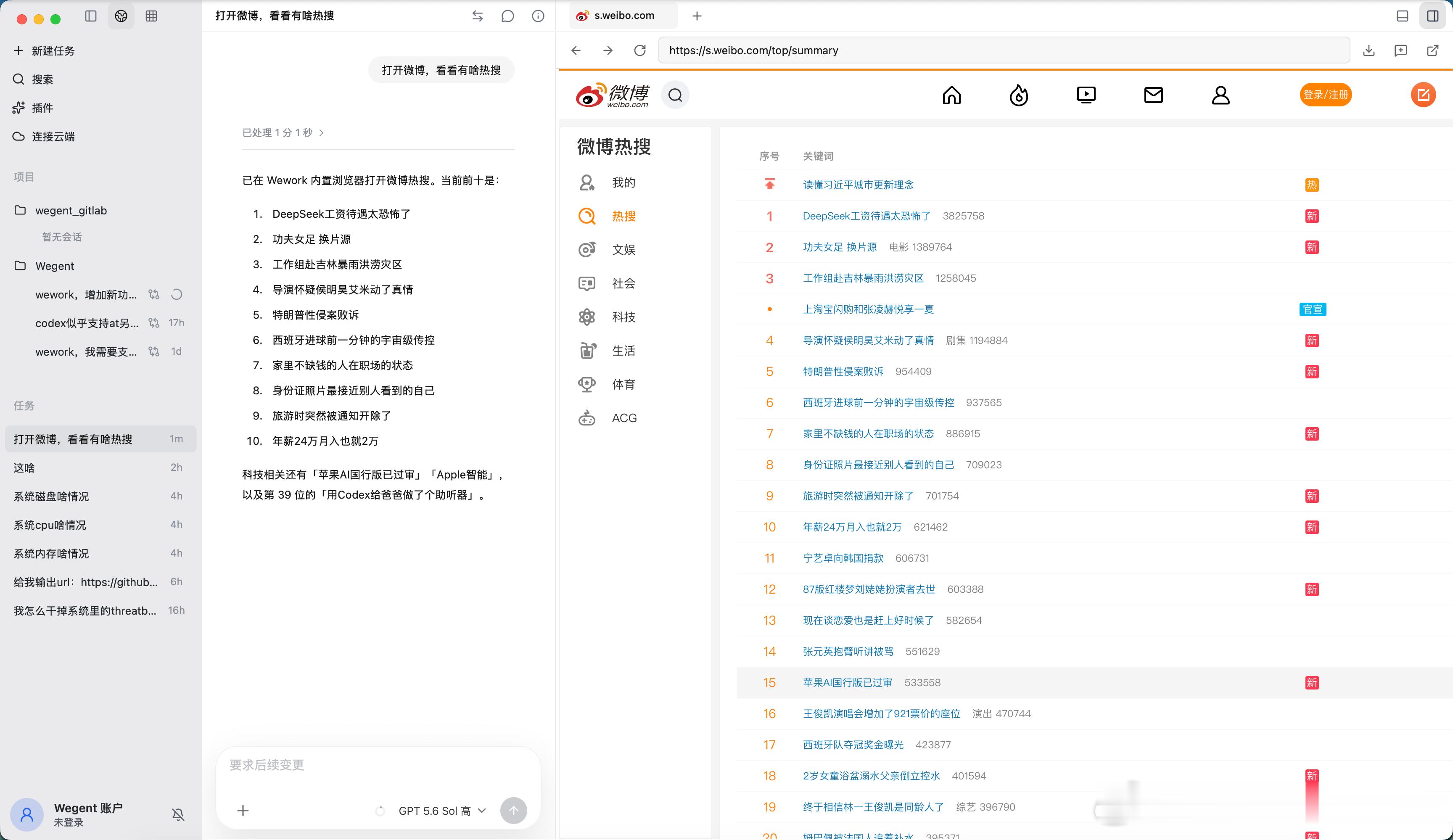Create a new task with 新建任务
This screenshot has height=840, width=1453.
tap(45, 51)
